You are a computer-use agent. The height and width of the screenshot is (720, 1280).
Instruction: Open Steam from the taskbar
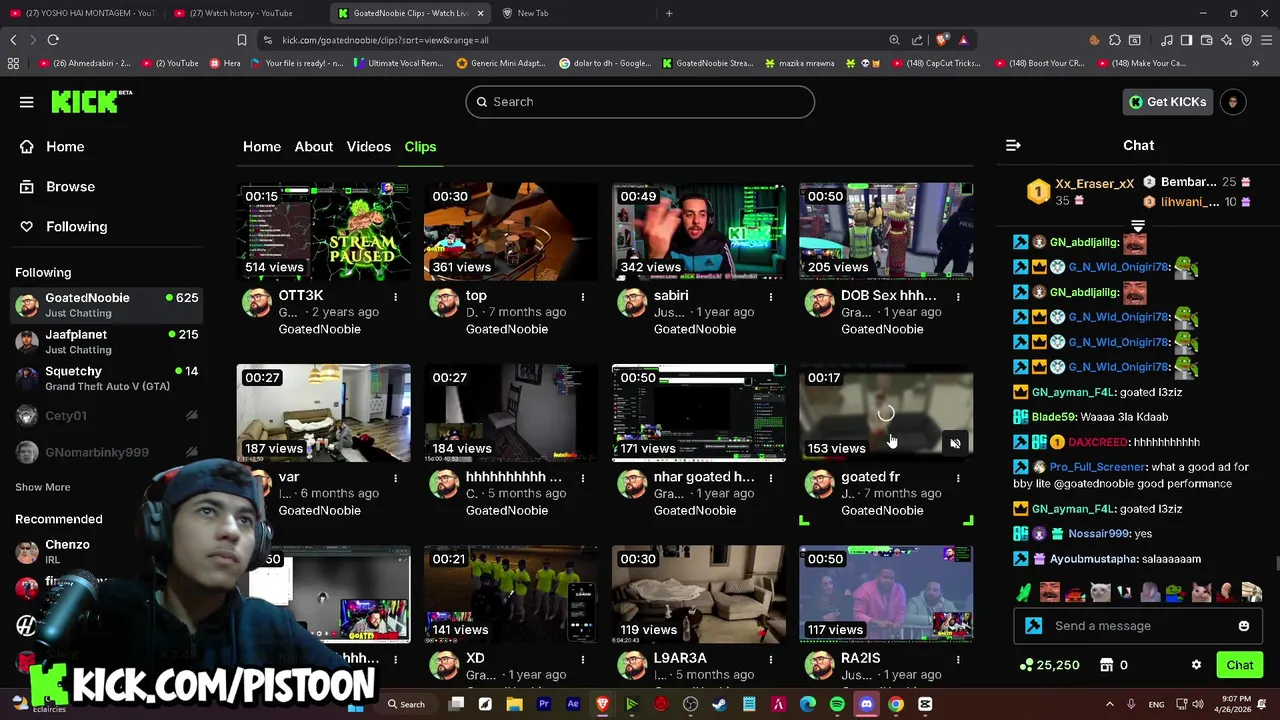coord(719,704)
